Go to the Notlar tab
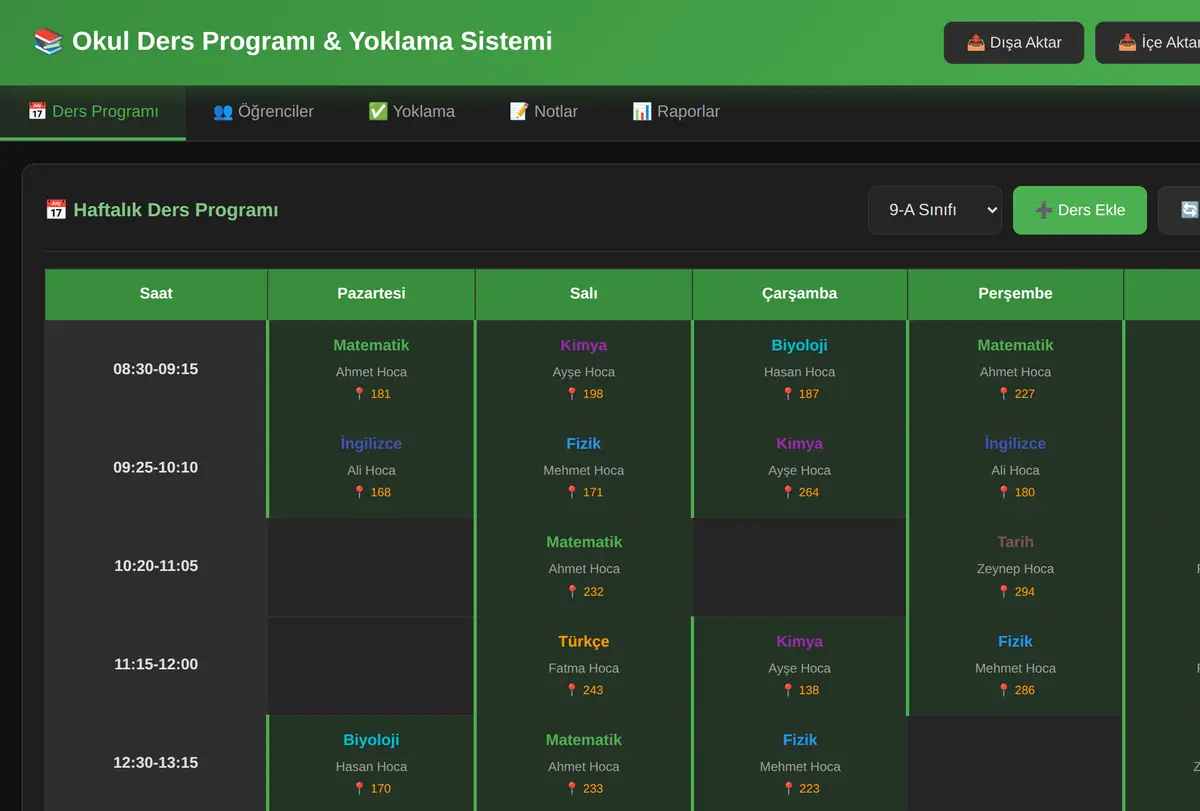1200x811 pixels. 543,112
